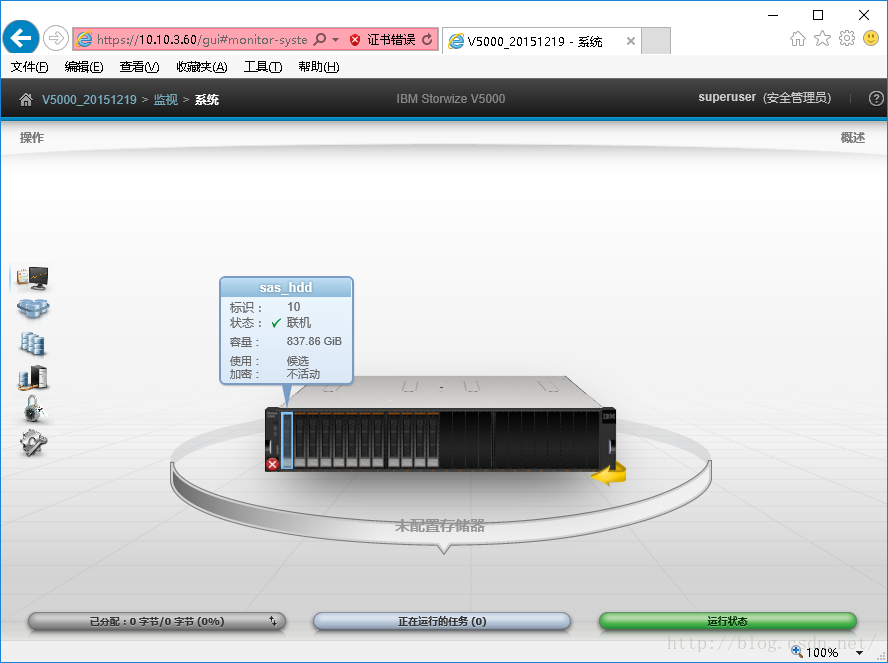Open the help question mark icon

876,99
